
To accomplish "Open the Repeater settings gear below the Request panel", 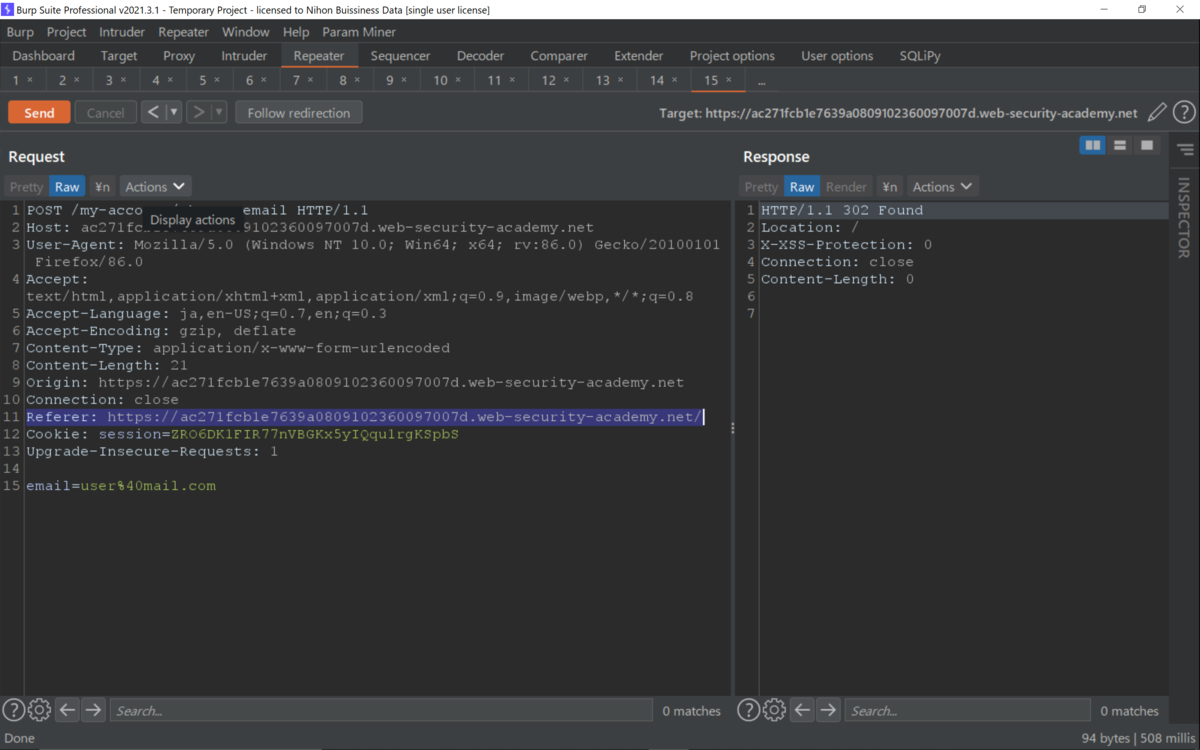I will pyautogui.click(x=39, y=709).
